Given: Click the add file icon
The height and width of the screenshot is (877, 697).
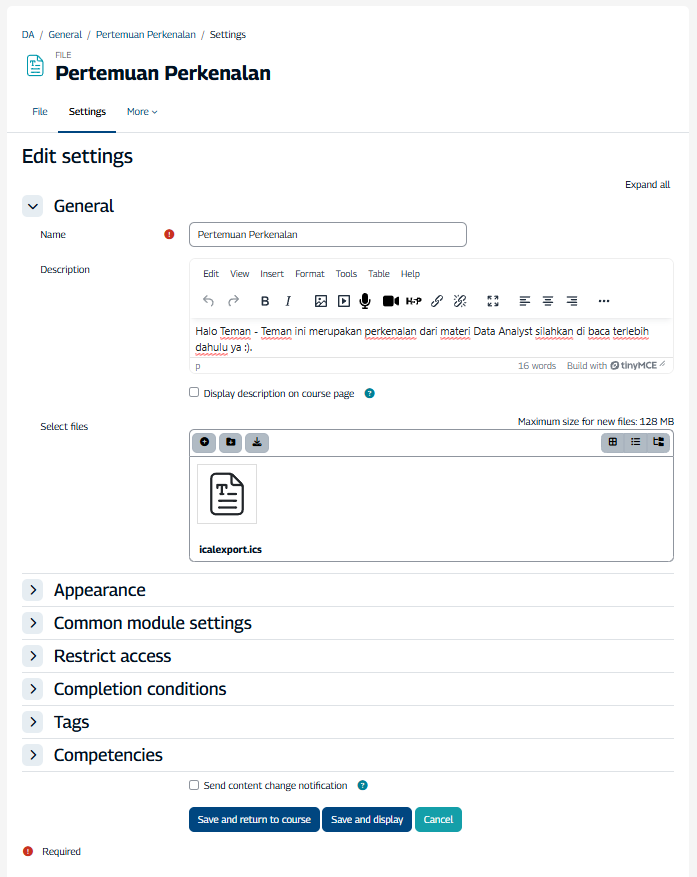Looking at the screenshot, I should 205,441.
